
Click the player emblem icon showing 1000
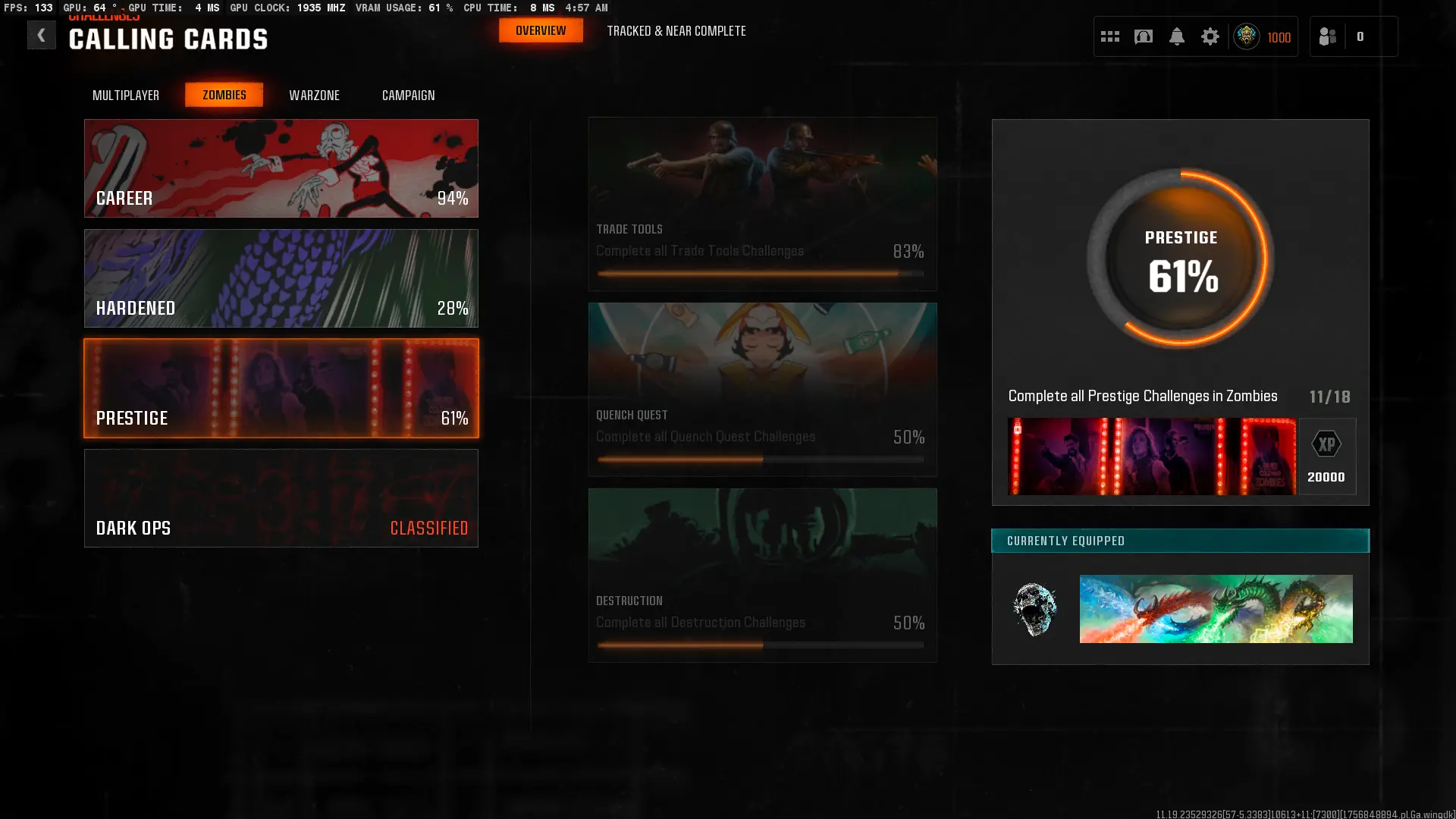pos(1247,36)
